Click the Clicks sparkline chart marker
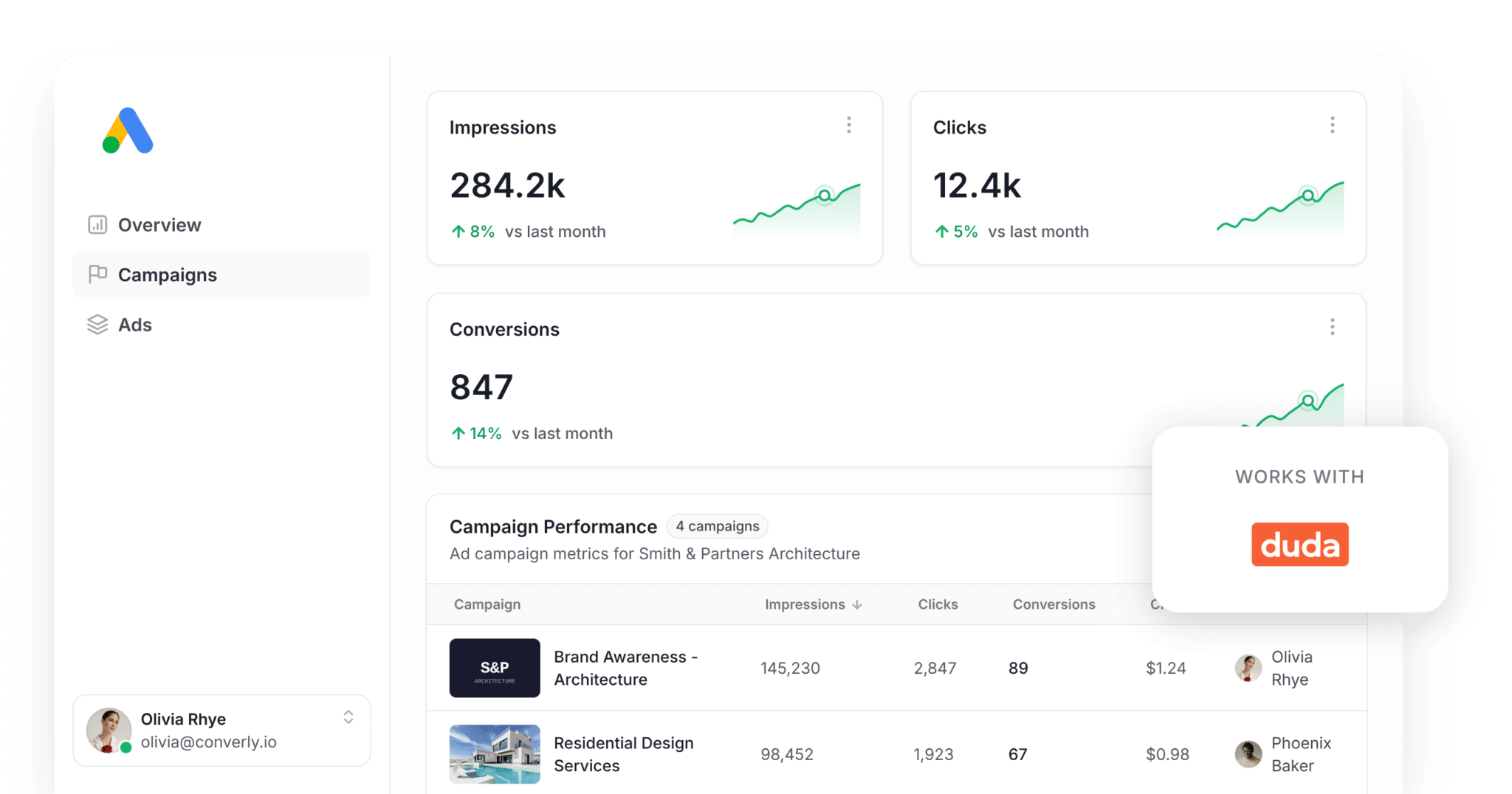The height and width of the screenshot is (794, 1512). (1308, 196)
